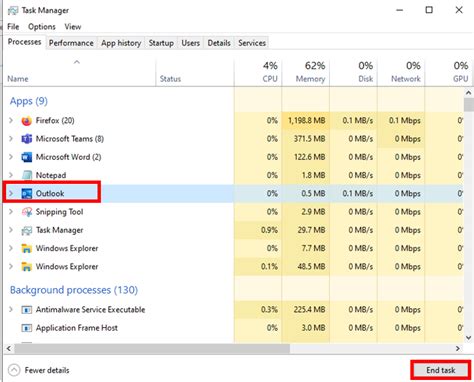Viewport: 474px width, 382px height.
Task: Click the Notepad icon
Action: click(x=26, y=175)
